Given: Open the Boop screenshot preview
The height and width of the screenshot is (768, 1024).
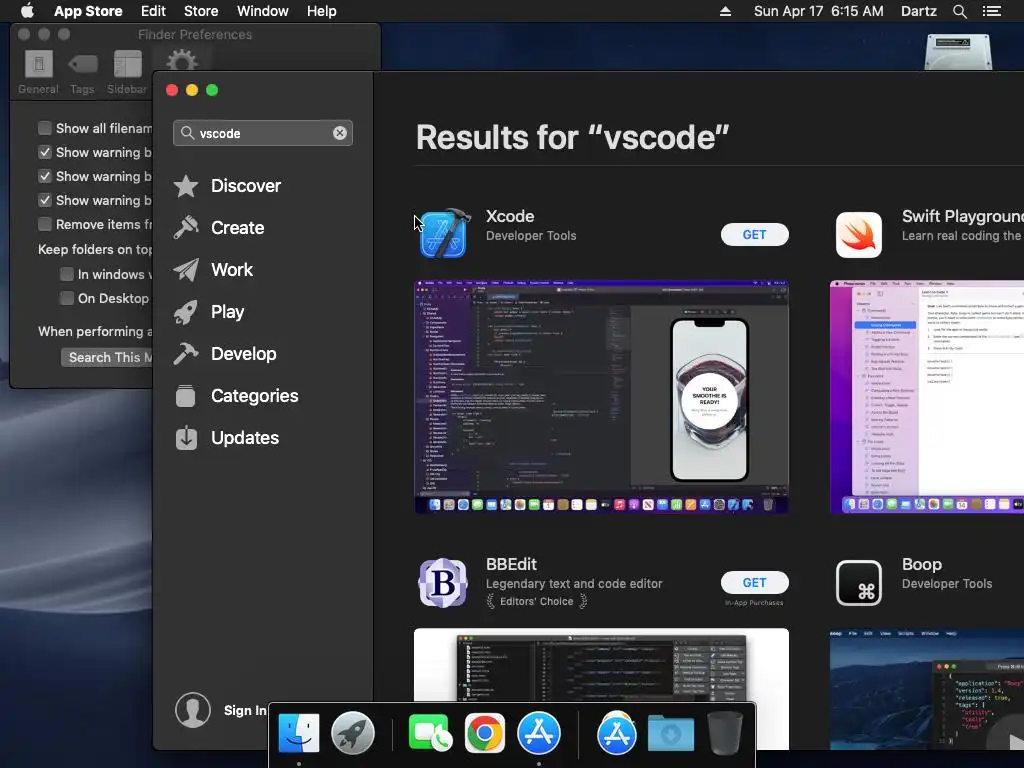Looking at the screenshot, I should coord(927,689).
